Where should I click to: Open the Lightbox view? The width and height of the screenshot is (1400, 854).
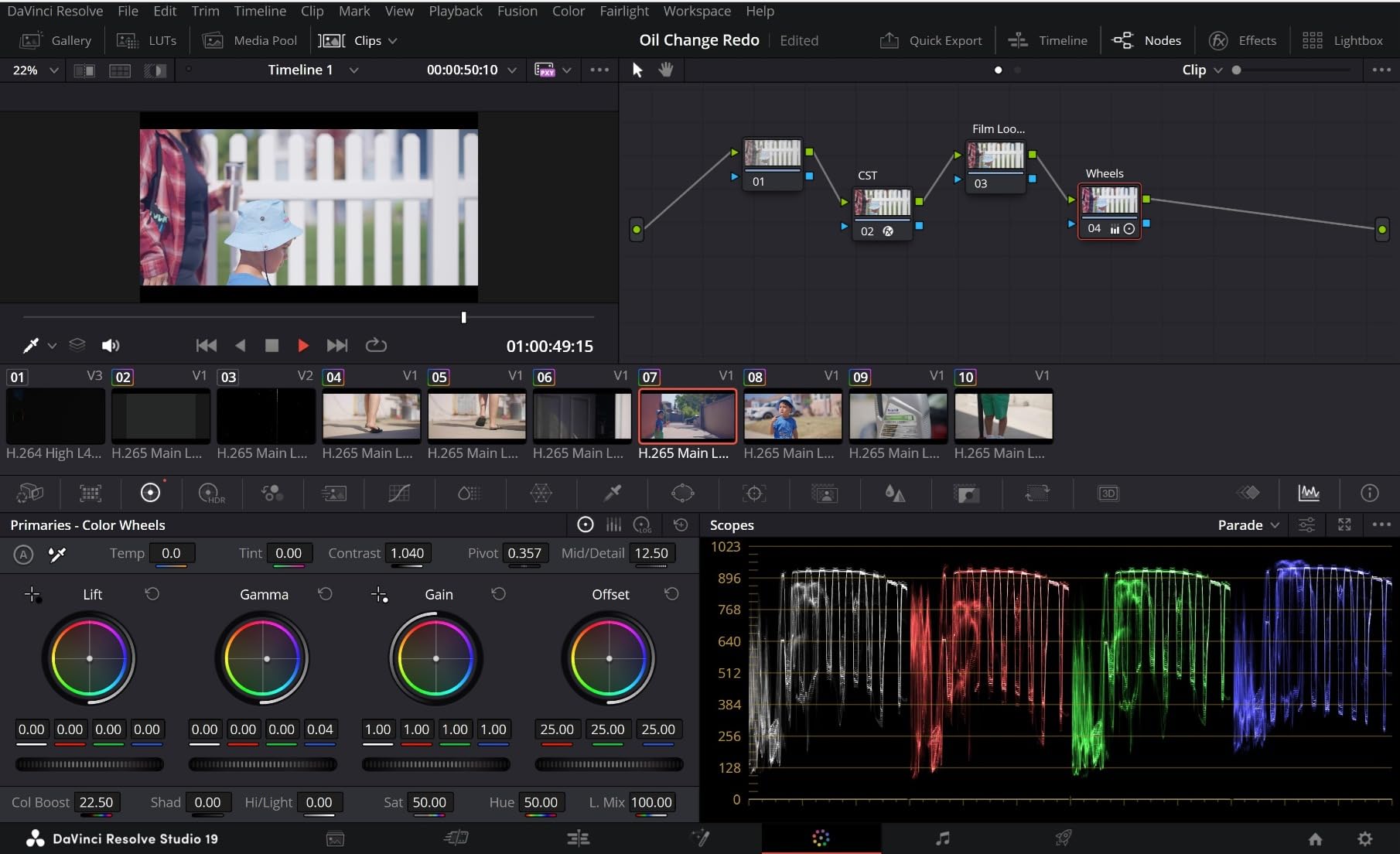coord(1342,40)
